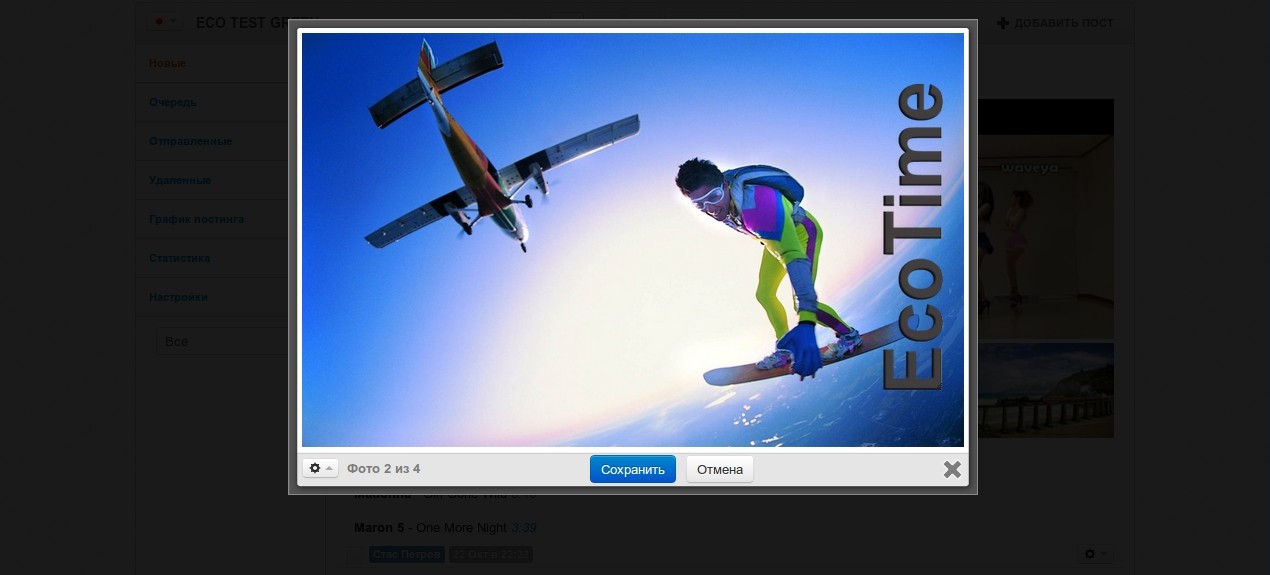Open График постинга in the sidebar
Screen dimensions: 1270x575
click(x=196, y=219)
